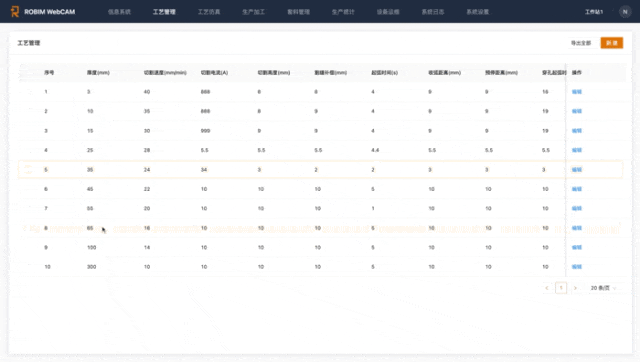
Task: Select the 4.4 arc time cell in row 4
Action: [x=375, y=150]
